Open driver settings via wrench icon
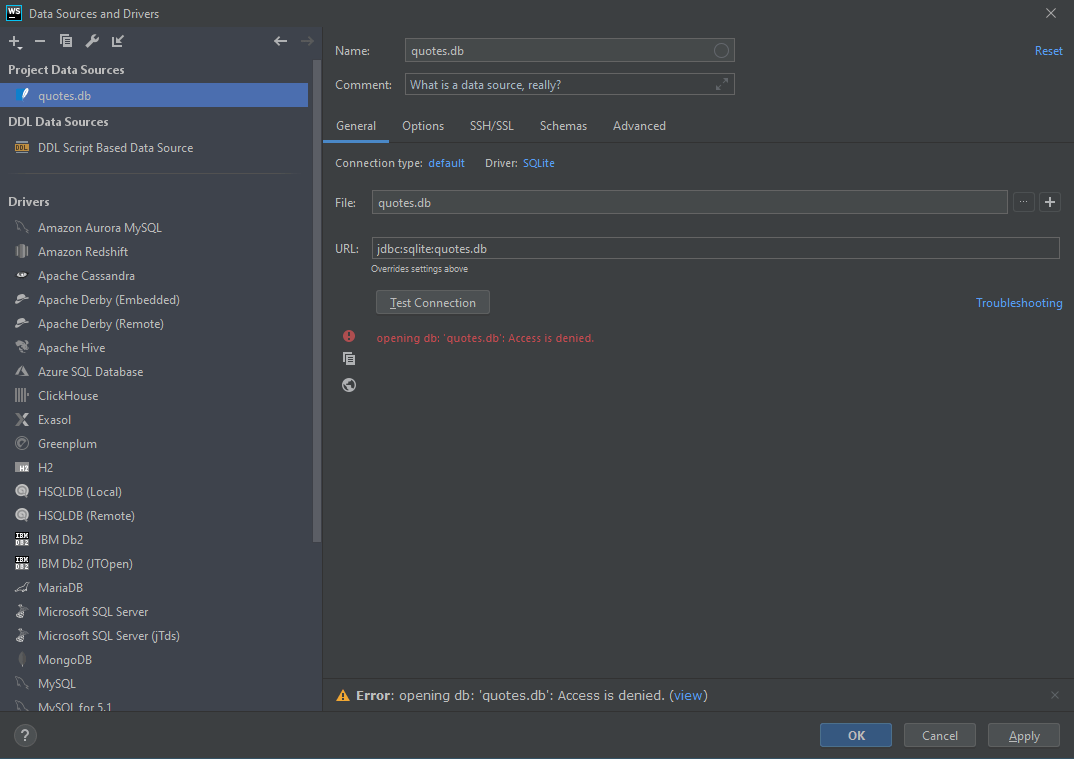 tap(92, 41)
